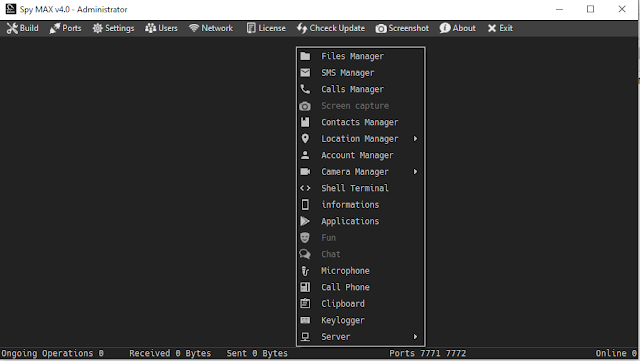This screenshot has width=640, height=361.
Task: Expand the Location Manager submenu arrow
Action: coord(415,139)
